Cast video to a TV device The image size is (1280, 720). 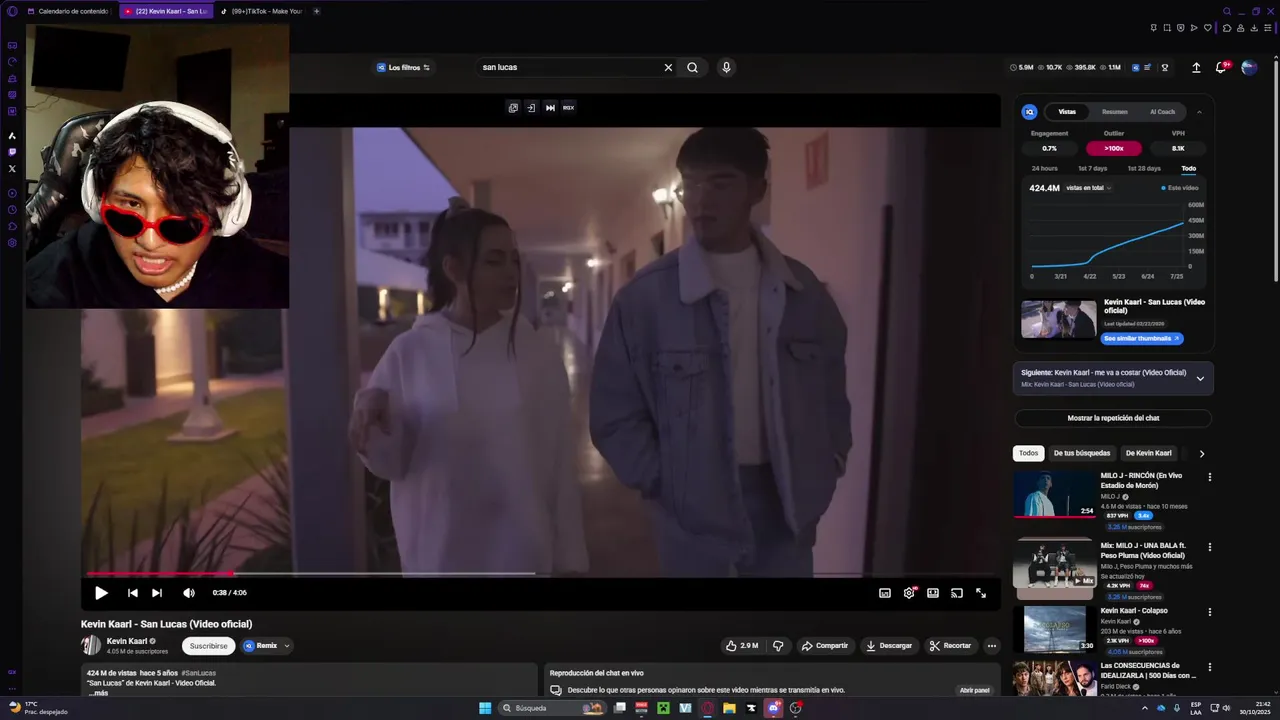pos(957,593)
